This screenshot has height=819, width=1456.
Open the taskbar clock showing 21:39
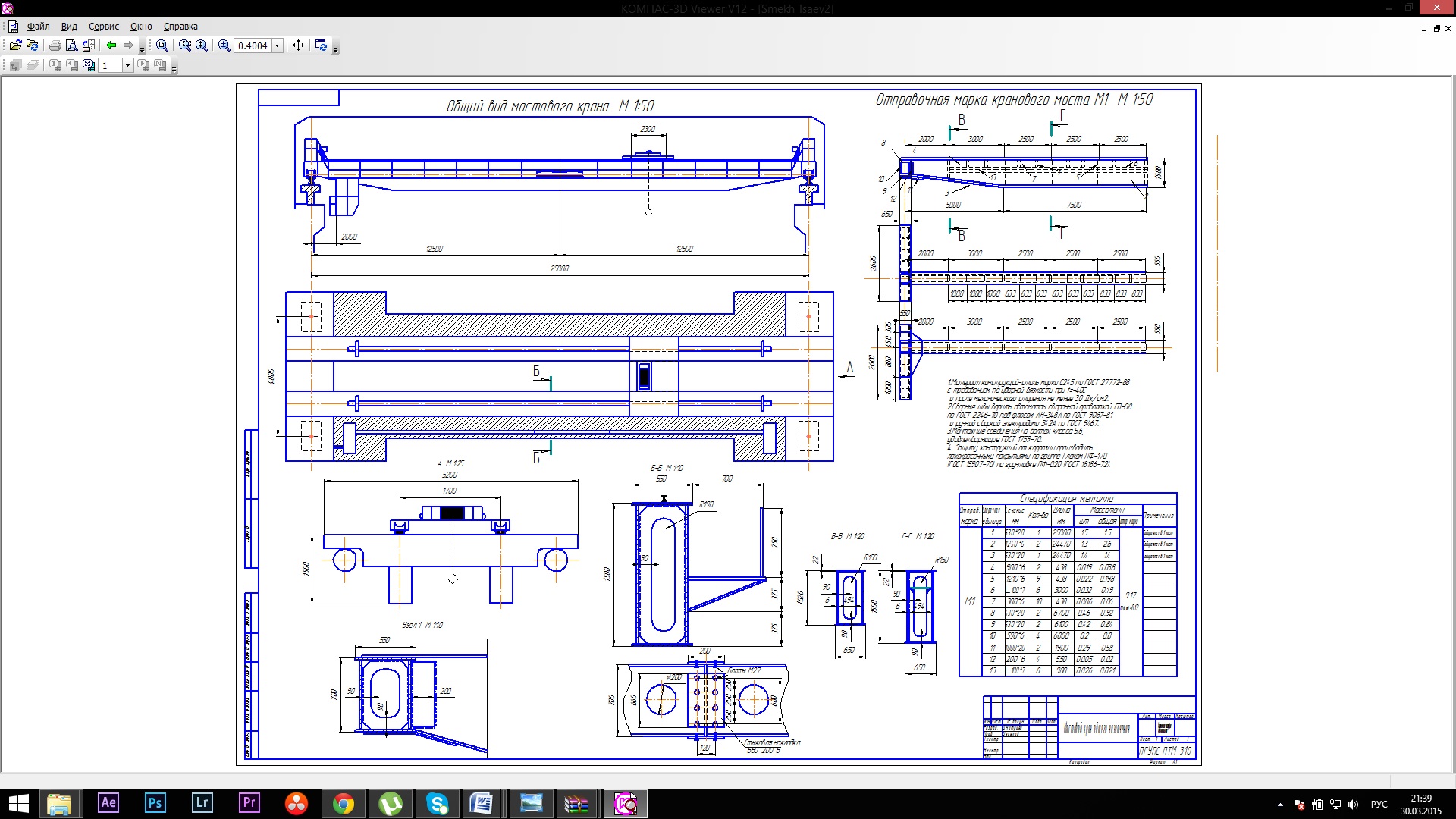(1421, 805)
